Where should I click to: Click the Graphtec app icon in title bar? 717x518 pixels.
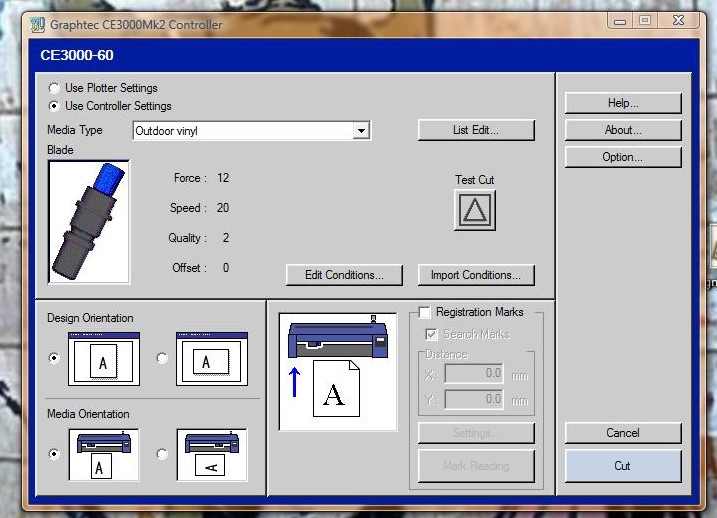[x=37, y=24]
